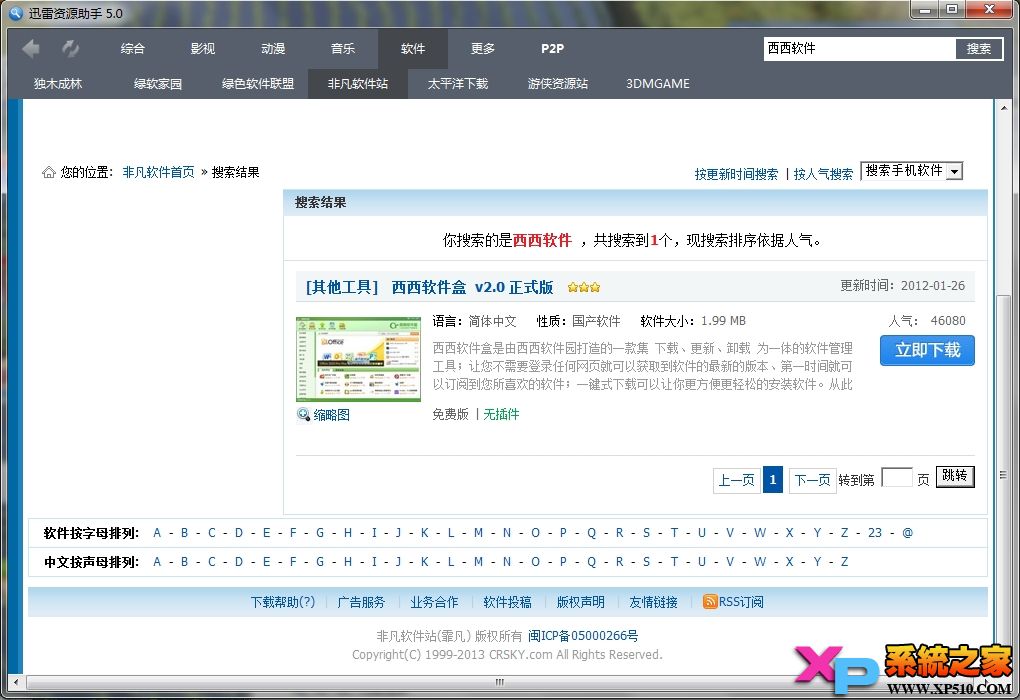Click the vertical scrollbar thumb
This screenshot has width=1020, height=700.
coord(1003,474)
